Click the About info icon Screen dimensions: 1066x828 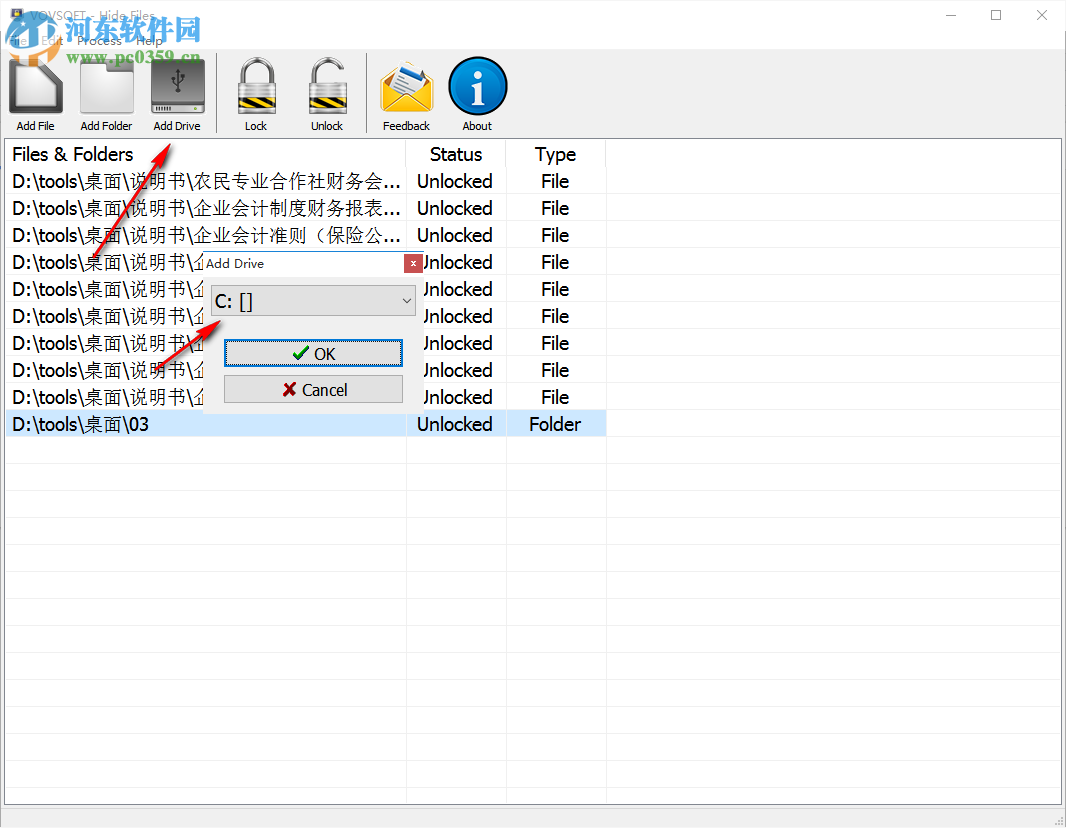[477, 86]
